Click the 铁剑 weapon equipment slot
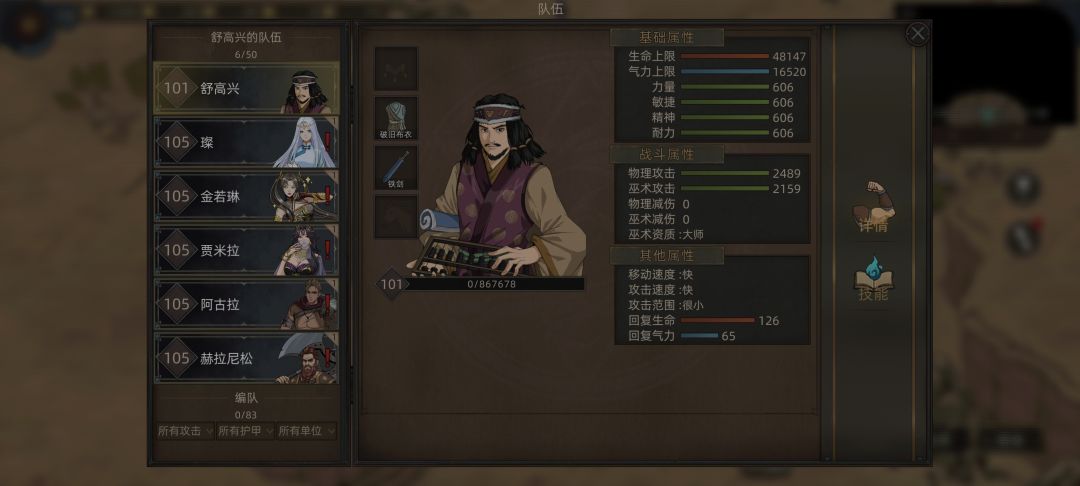The height and width of the screenshot is (486, 1080). [396, 168]
